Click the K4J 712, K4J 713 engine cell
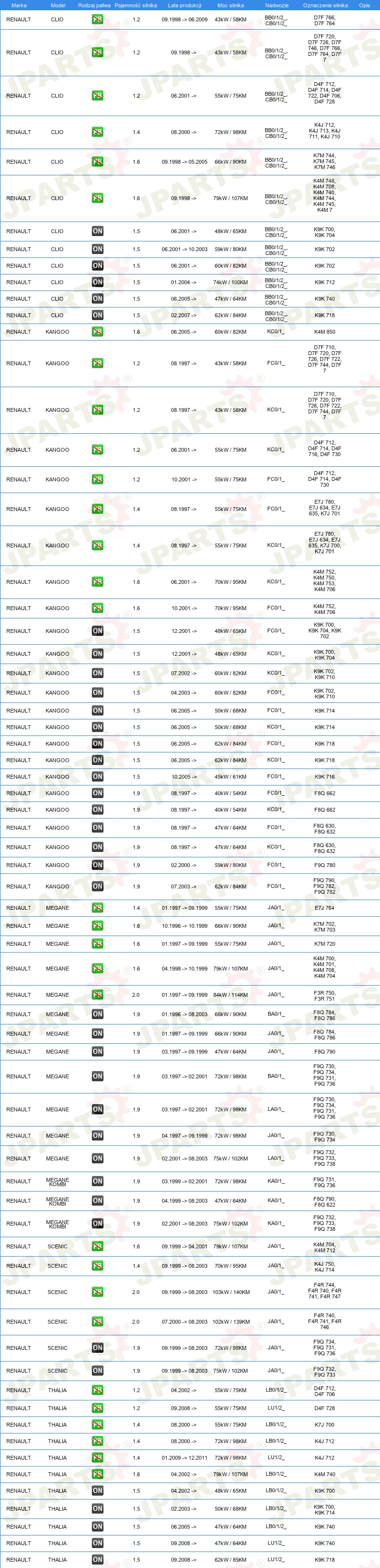Viewport: 380px width, 1568px height. [325, 131]
